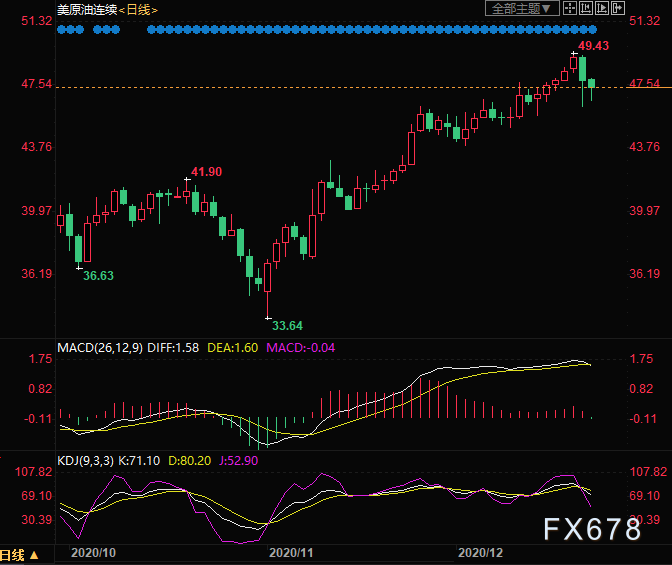The image size is (672, 565).
Task: Click the 2020/11 date on time axis
Action: click(292, 552)
